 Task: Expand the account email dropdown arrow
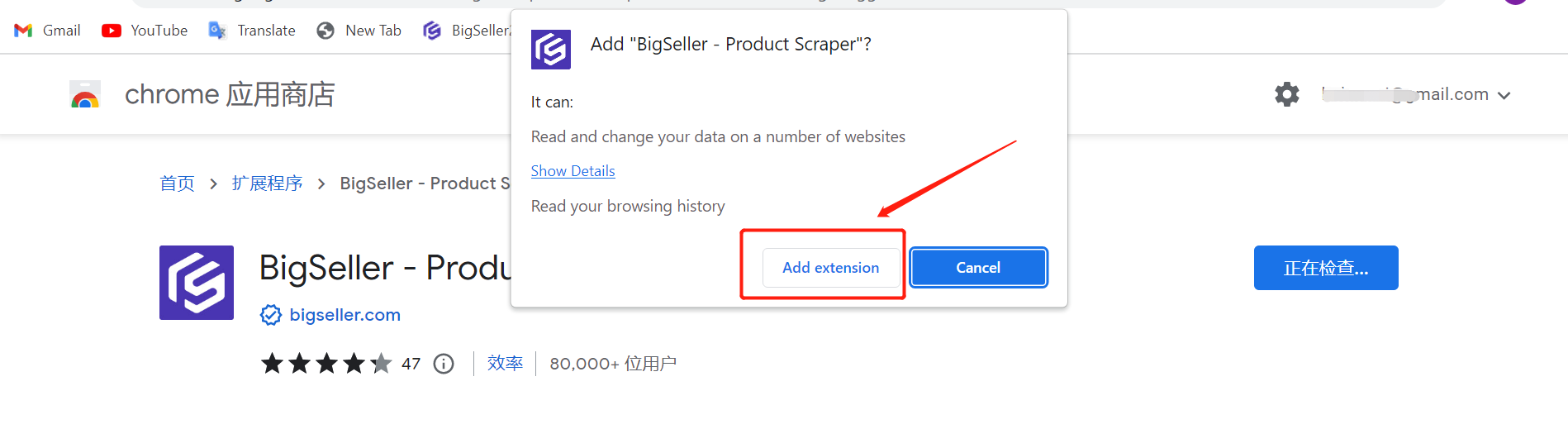point(1504,96)
